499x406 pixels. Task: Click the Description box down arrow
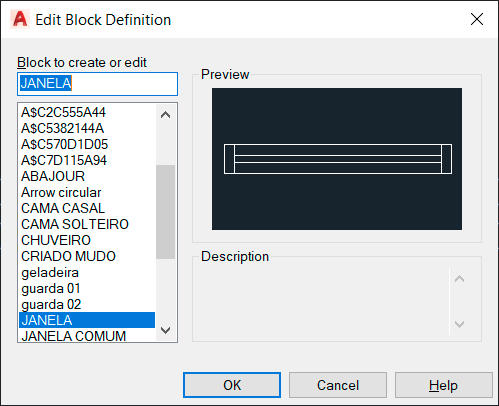pyautogui.click(x=459, y=324)
